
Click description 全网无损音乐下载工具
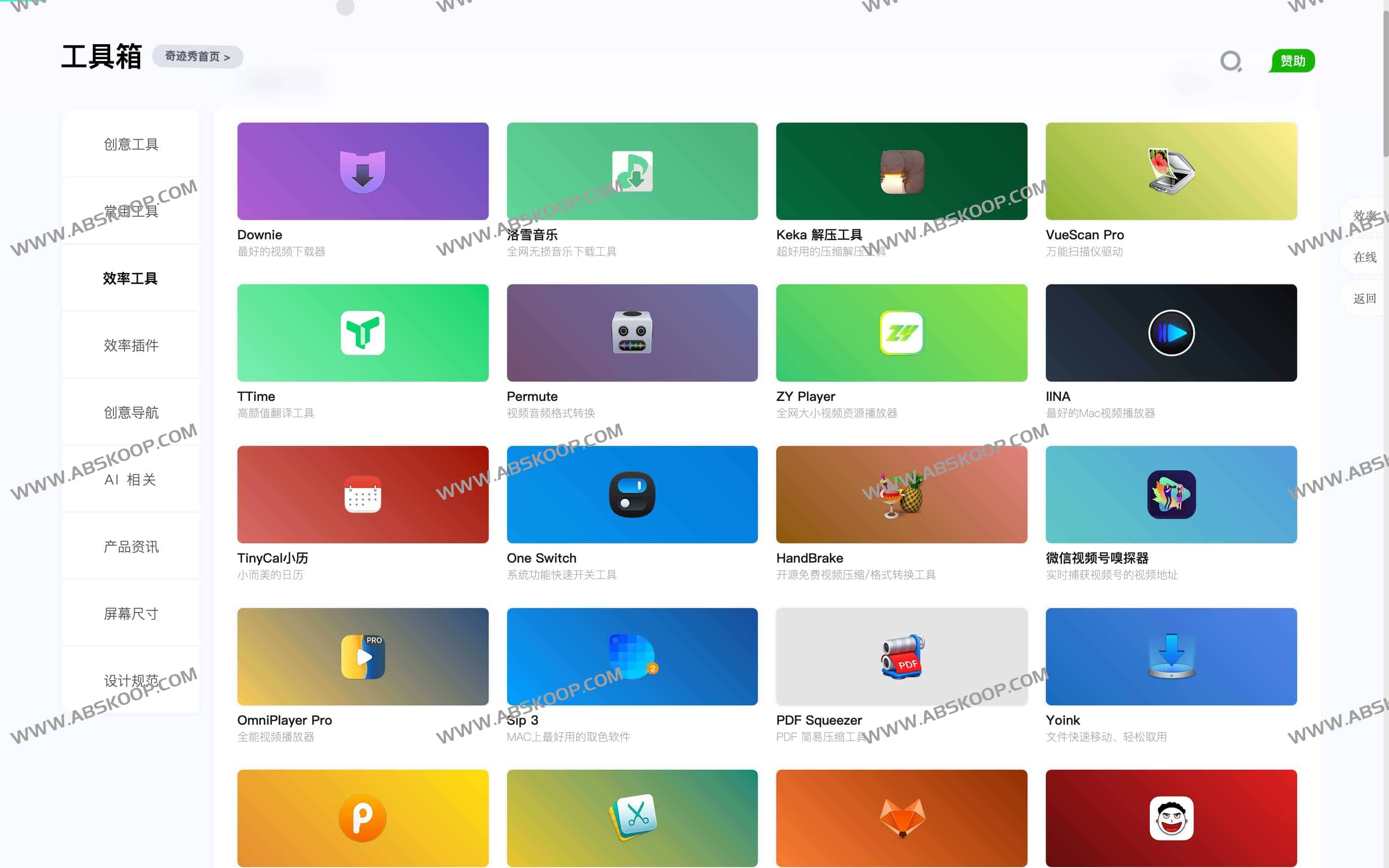tap(562, 252)
